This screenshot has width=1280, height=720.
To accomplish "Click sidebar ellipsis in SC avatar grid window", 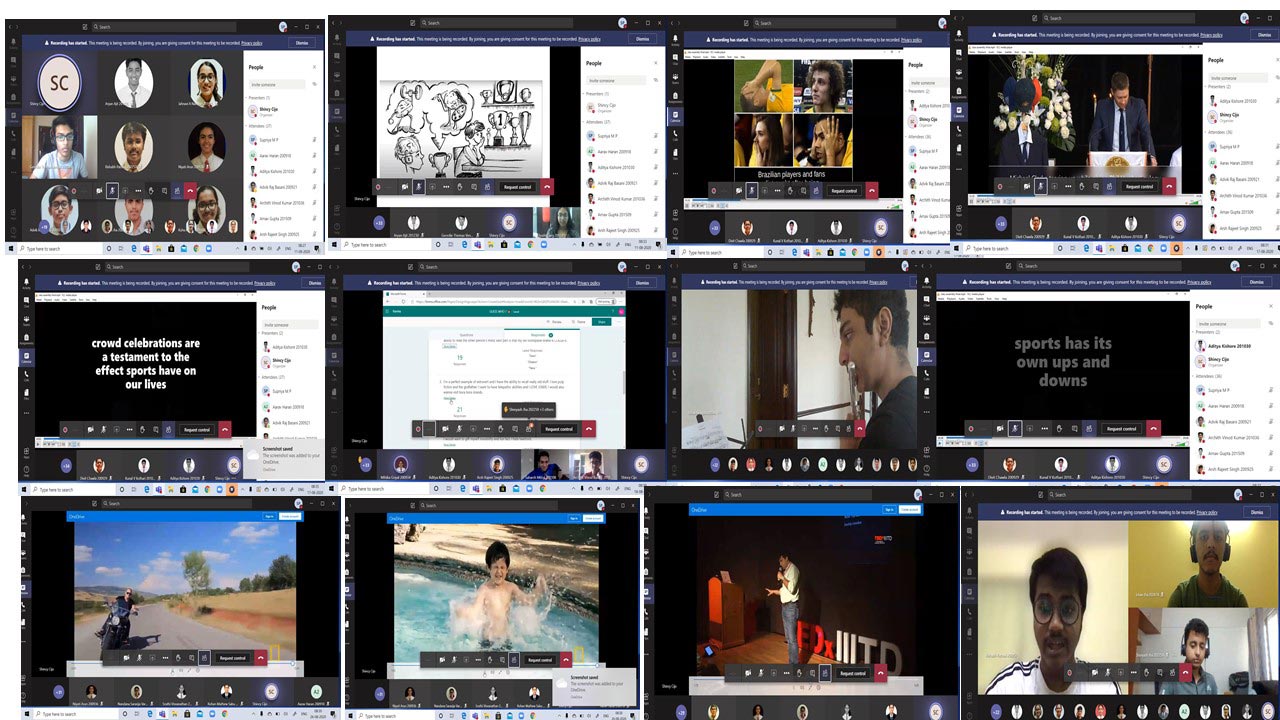I will point(13,172).
